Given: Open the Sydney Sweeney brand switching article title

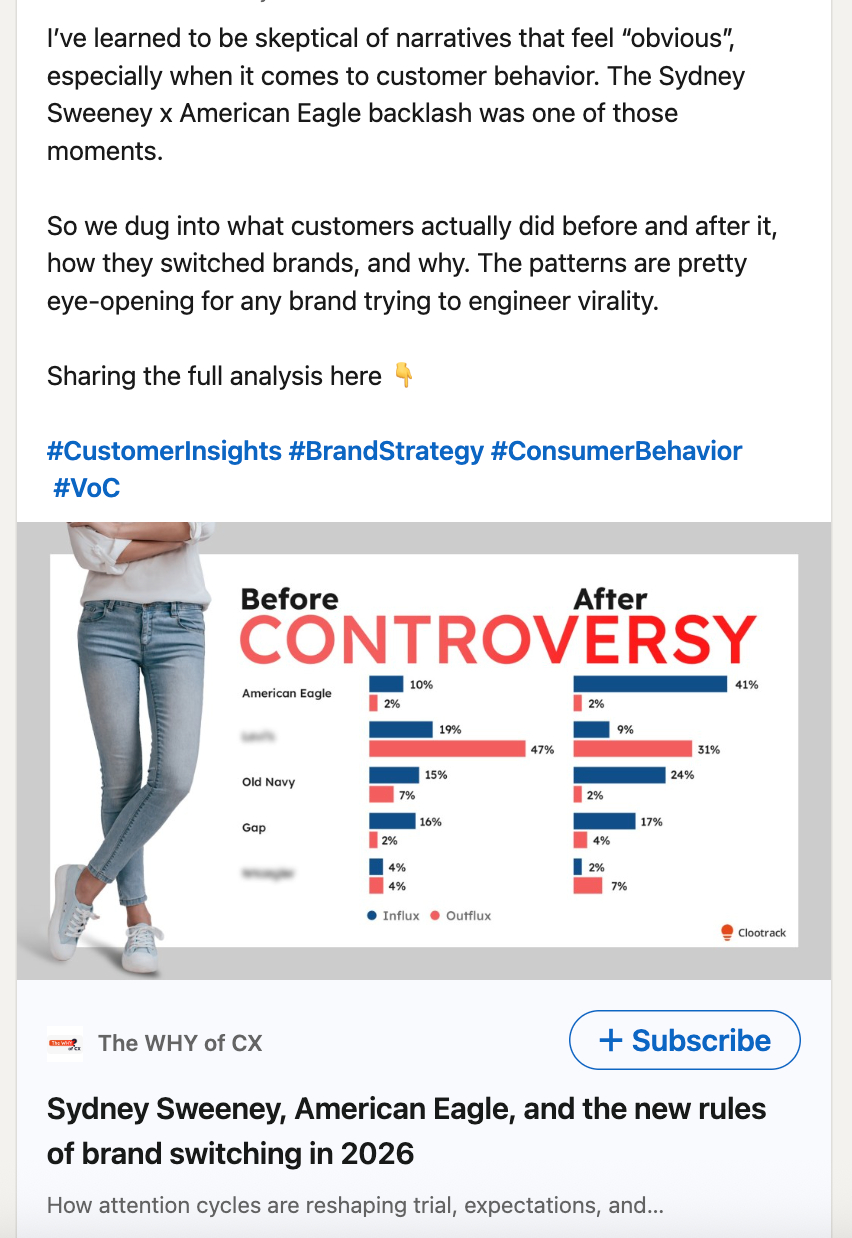Looking at the screenshot, I should 406,1130.
